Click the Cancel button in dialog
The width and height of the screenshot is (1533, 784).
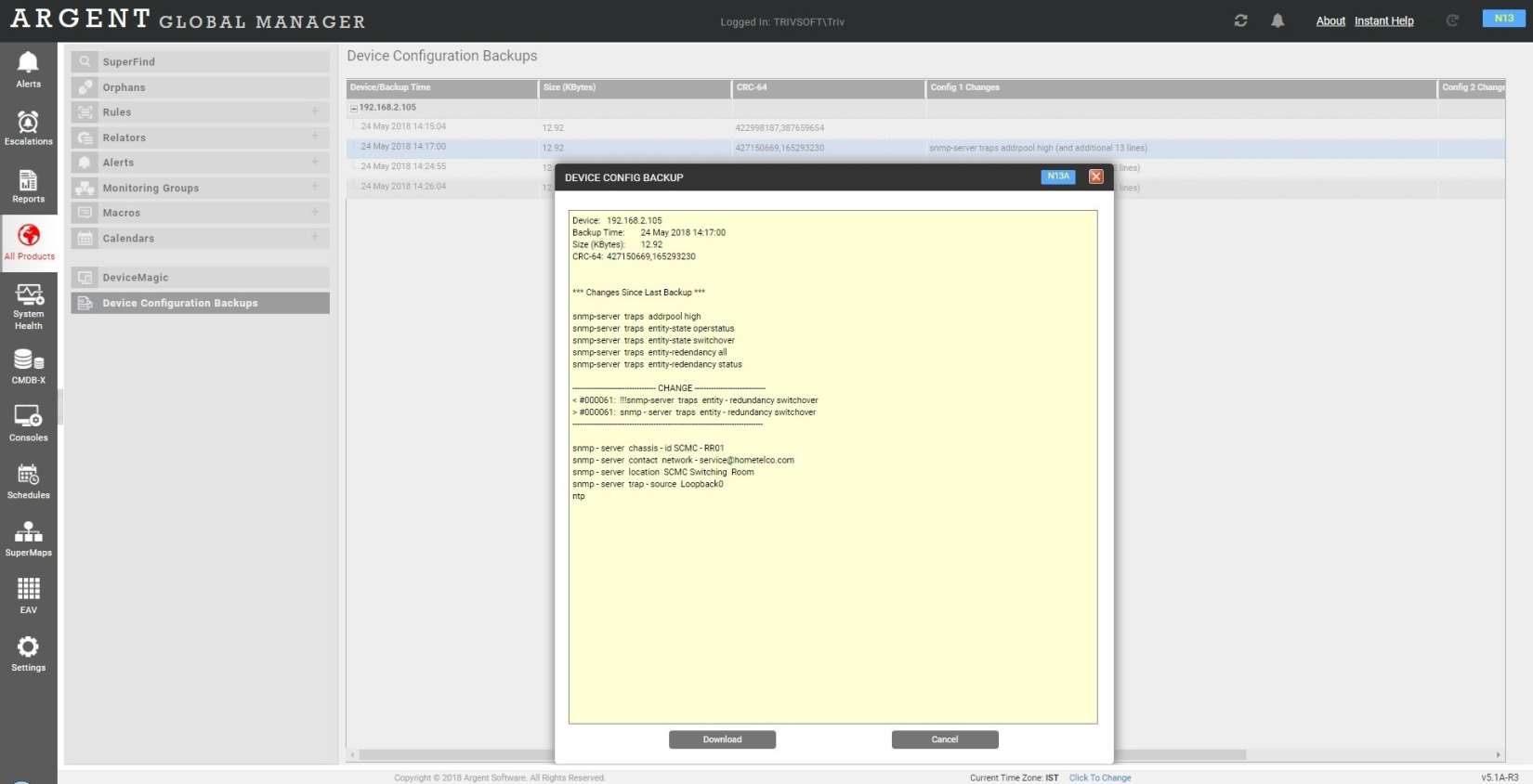click(x=944, y=739)
